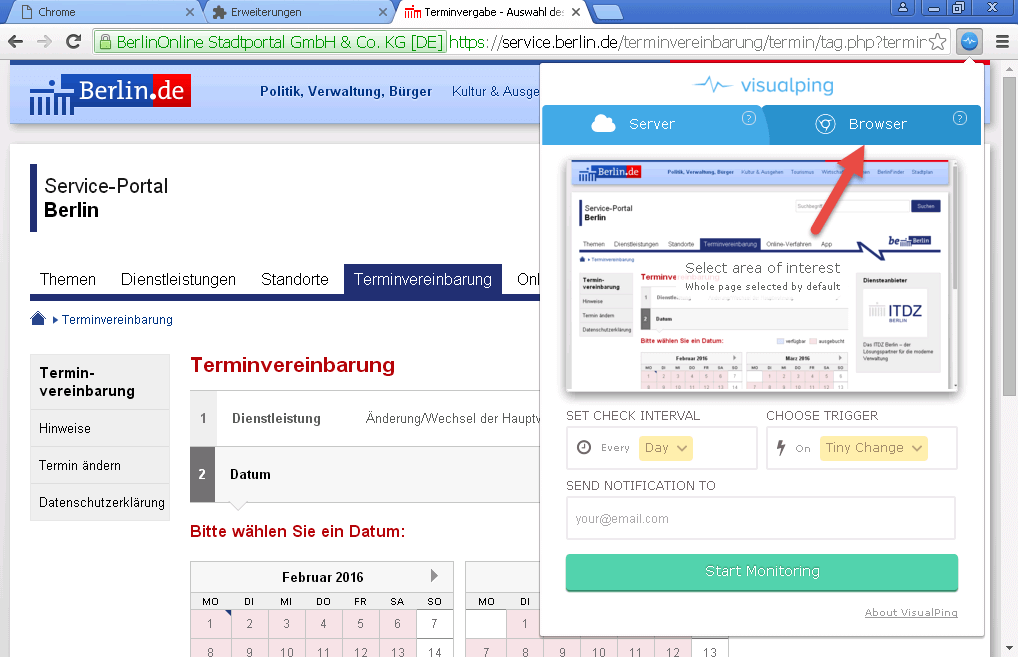
Task: Open the Visualping extension icon in toolbar
Action: [969, 42]
